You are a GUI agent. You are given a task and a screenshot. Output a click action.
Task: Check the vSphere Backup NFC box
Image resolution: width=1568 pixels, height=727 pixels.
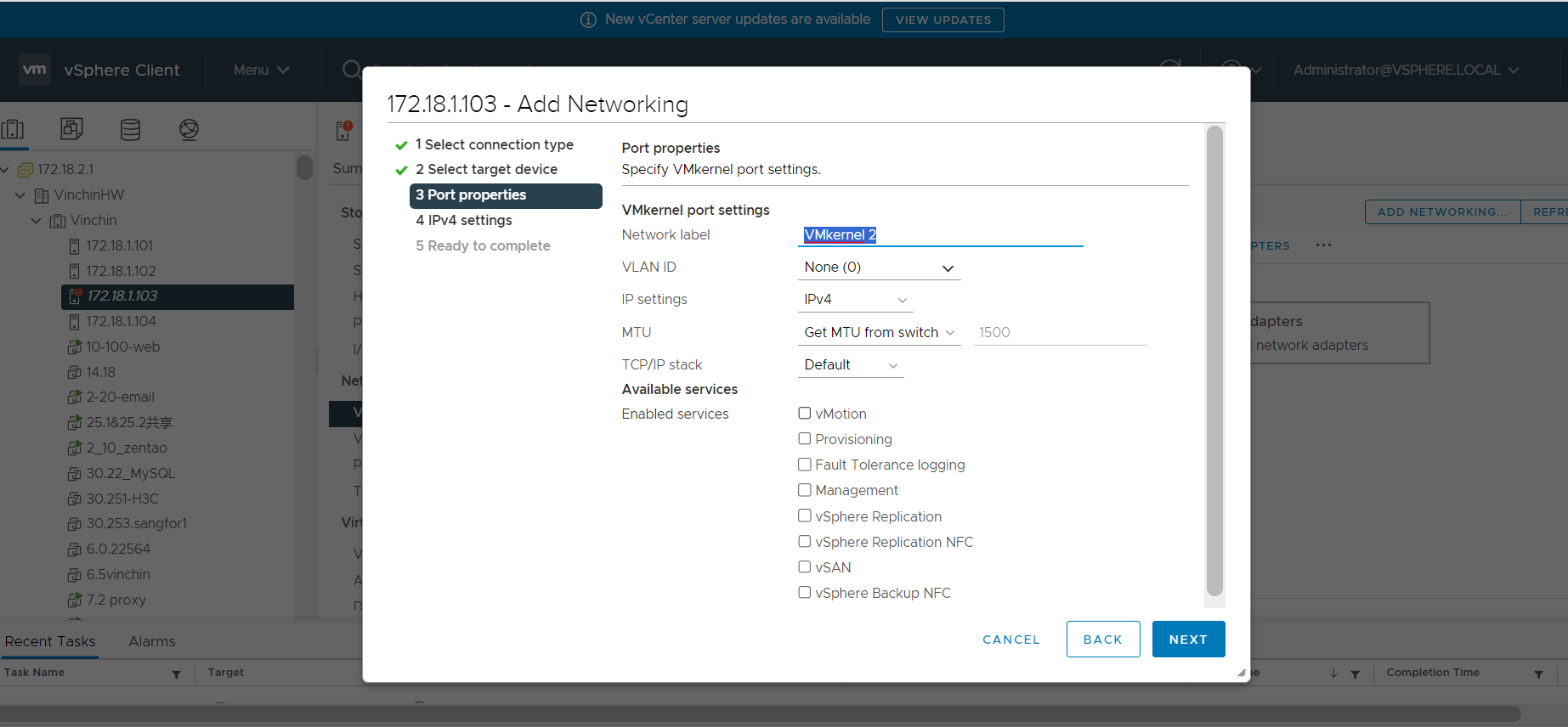(x=805, y=592)
